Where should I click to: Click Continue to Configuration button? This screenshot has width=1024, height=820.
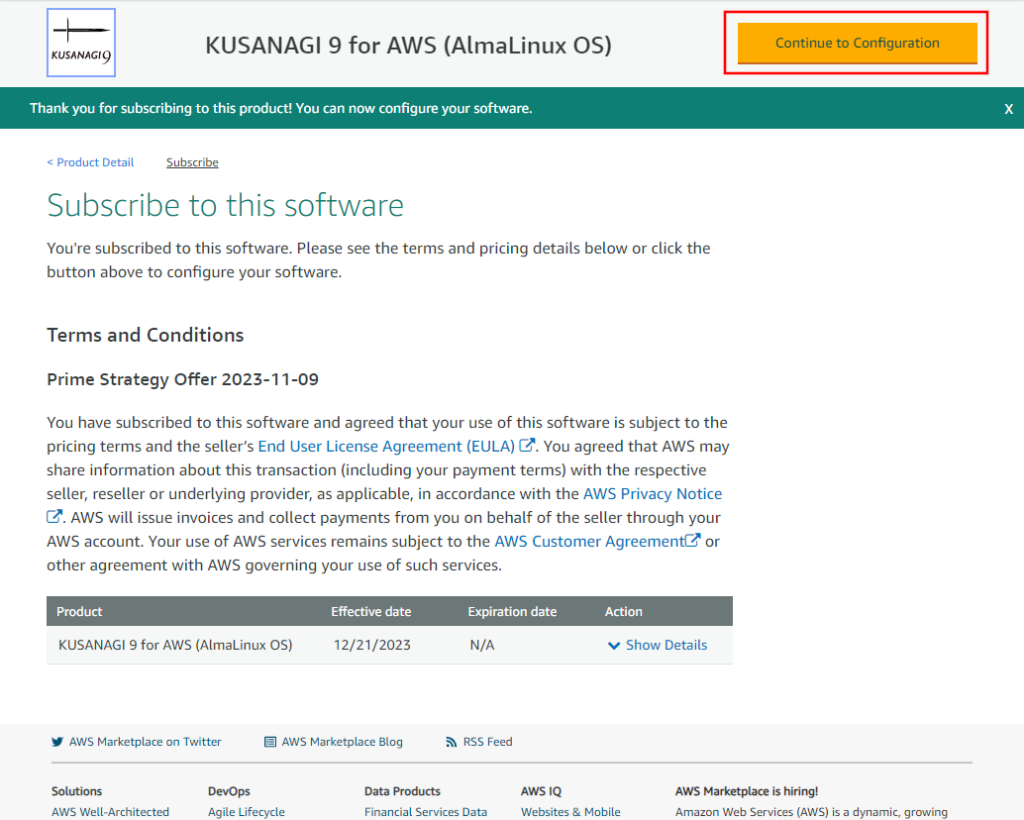click(x=857, y=43)
